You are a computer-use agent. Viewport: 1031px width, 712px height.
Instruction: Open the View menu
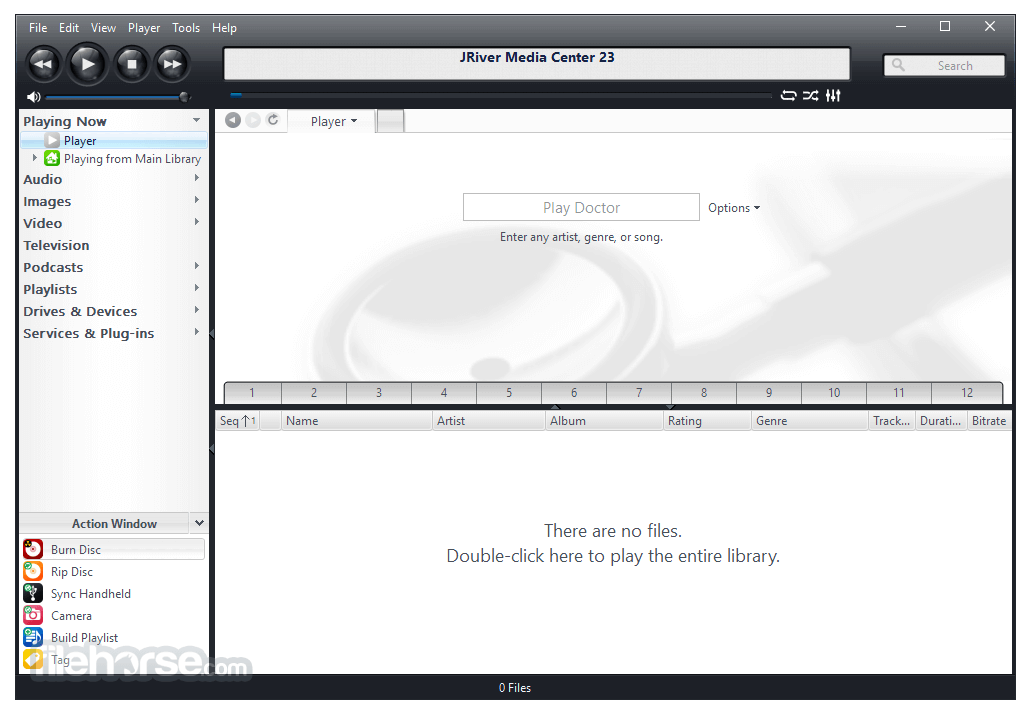(x=103, y=28)
